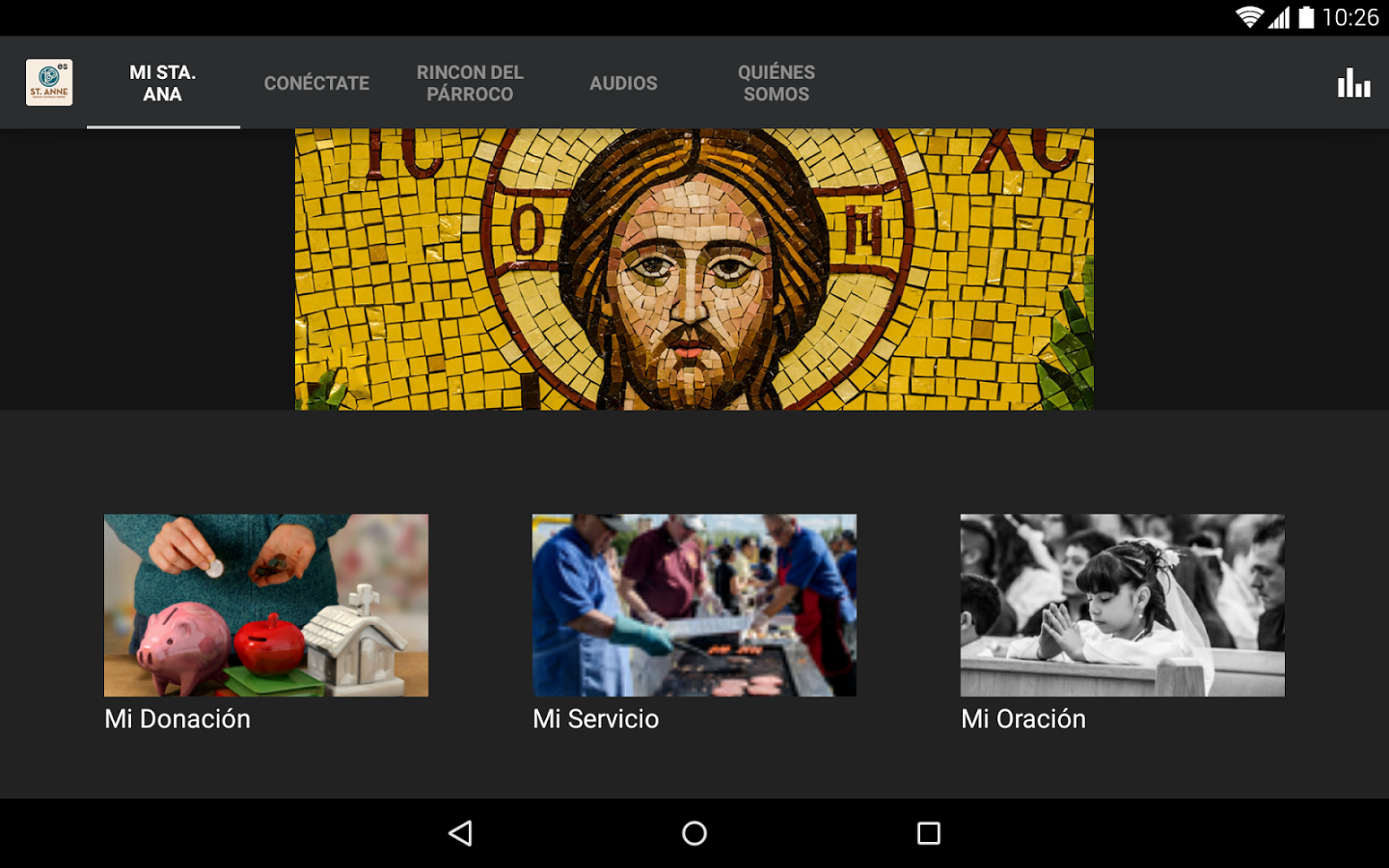The image size is (1389, 868).
Task: Tap the Wi-Fi status icon
Action: (x=1250, y=17)
